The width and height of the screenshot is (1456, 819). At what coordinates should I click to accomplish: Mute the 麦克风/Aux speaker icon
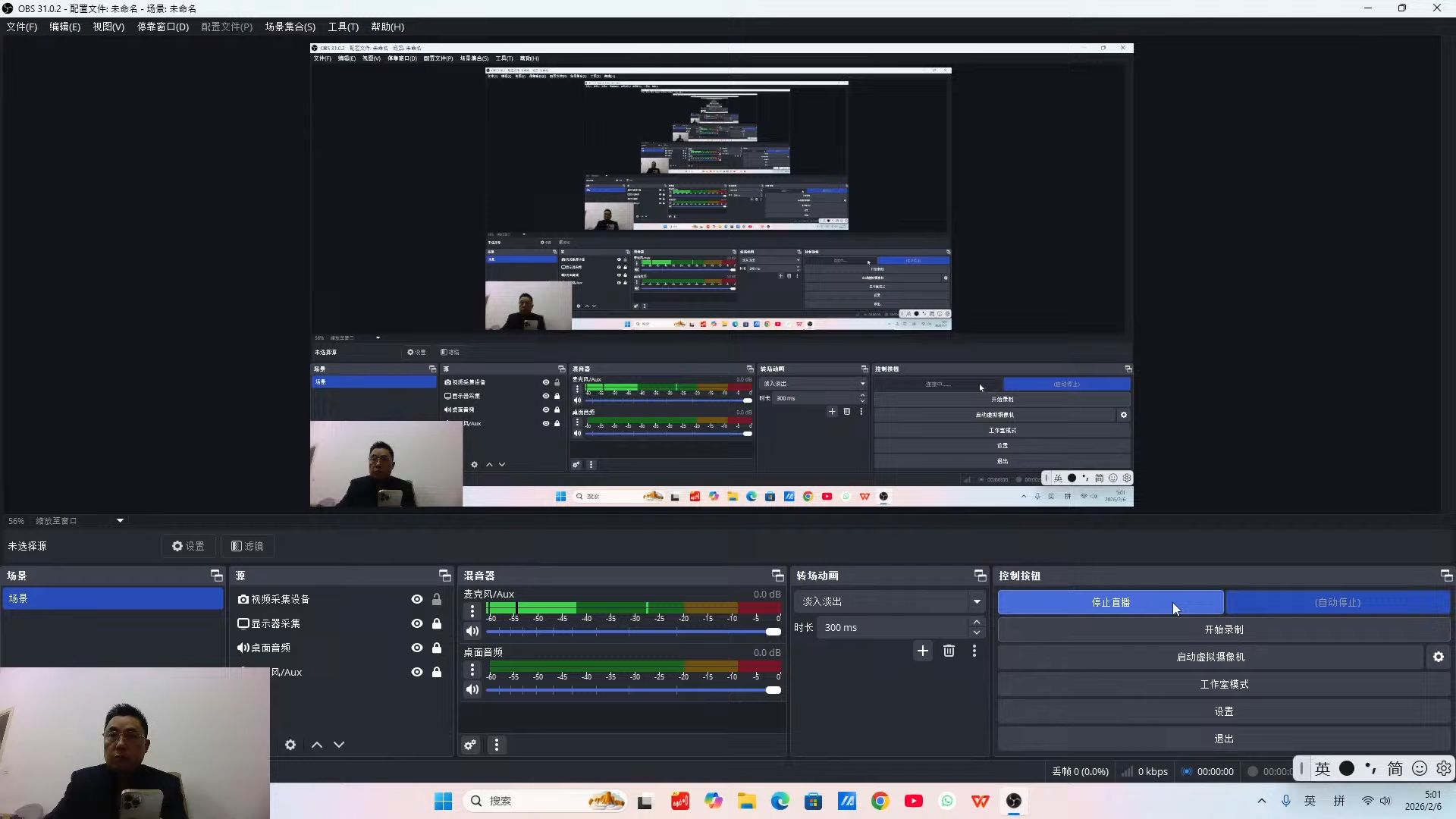pyautogui.click(x=472, y=631)
